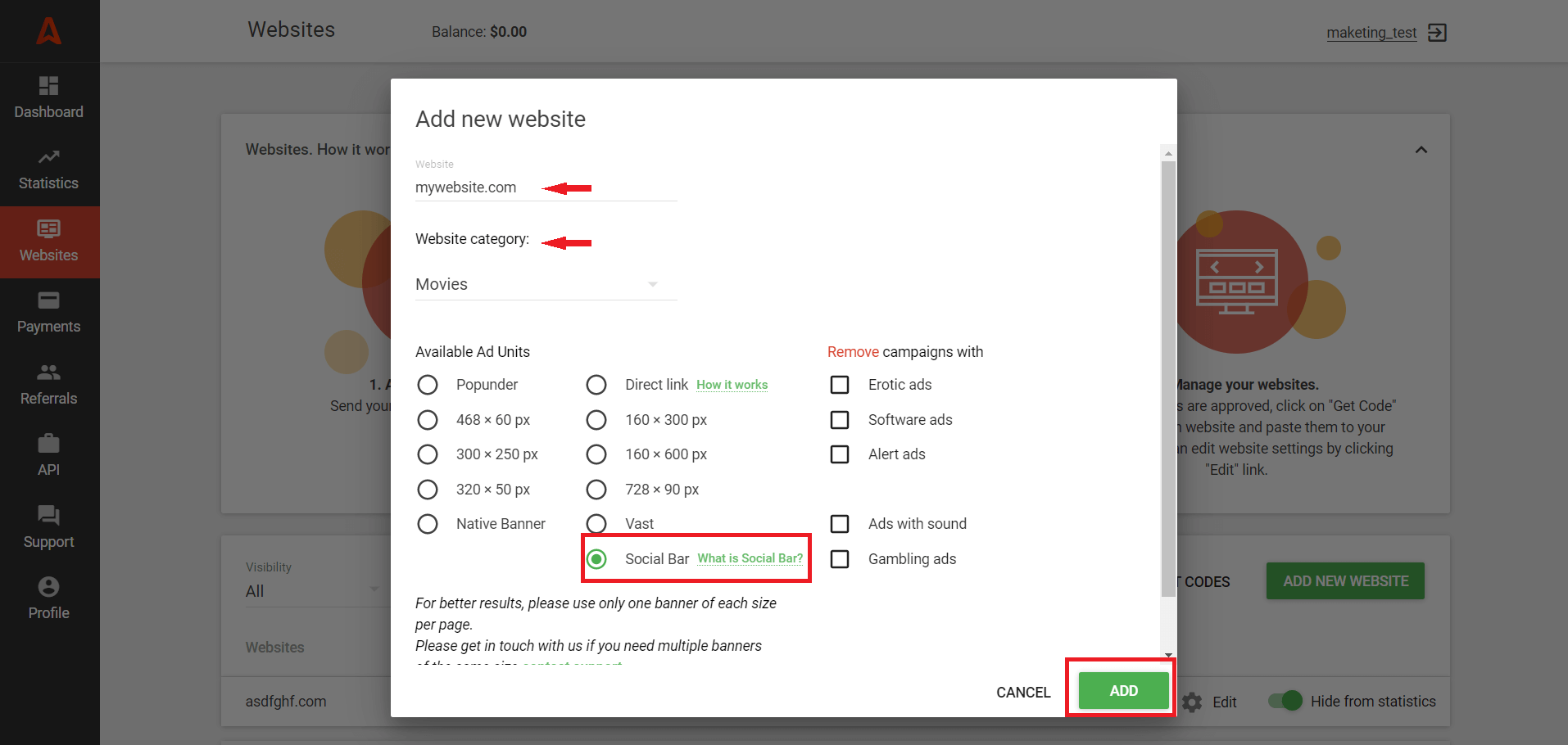Select the Popunder ad unit radio button
This screenshot has width=1568, height=745.
(428, 384)
